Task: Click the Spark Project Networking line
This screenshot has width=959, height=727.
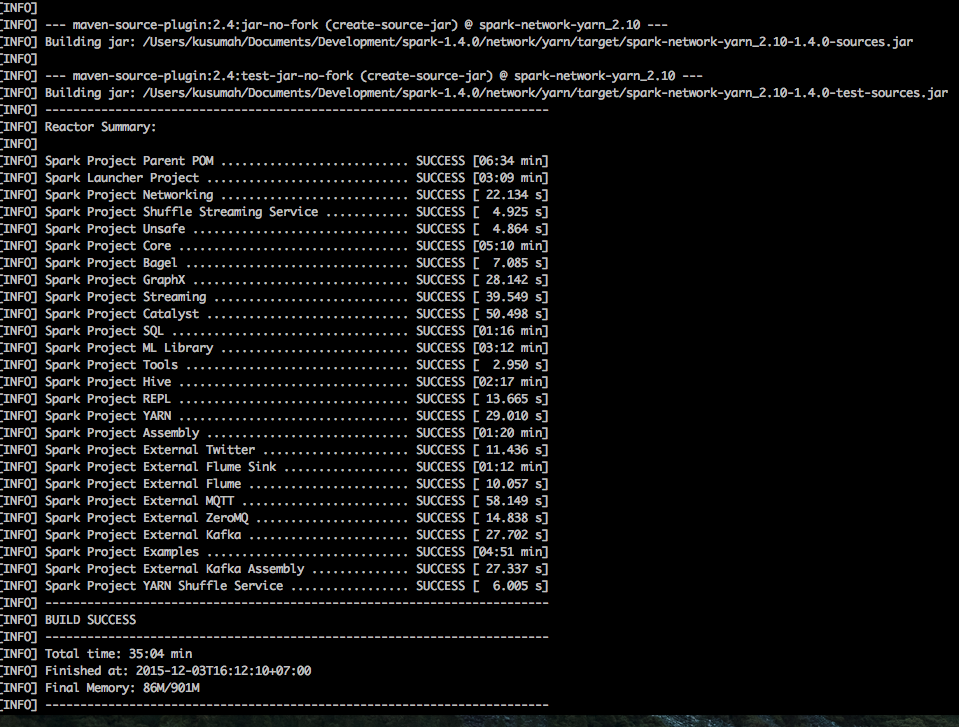Action: (296, 195)
